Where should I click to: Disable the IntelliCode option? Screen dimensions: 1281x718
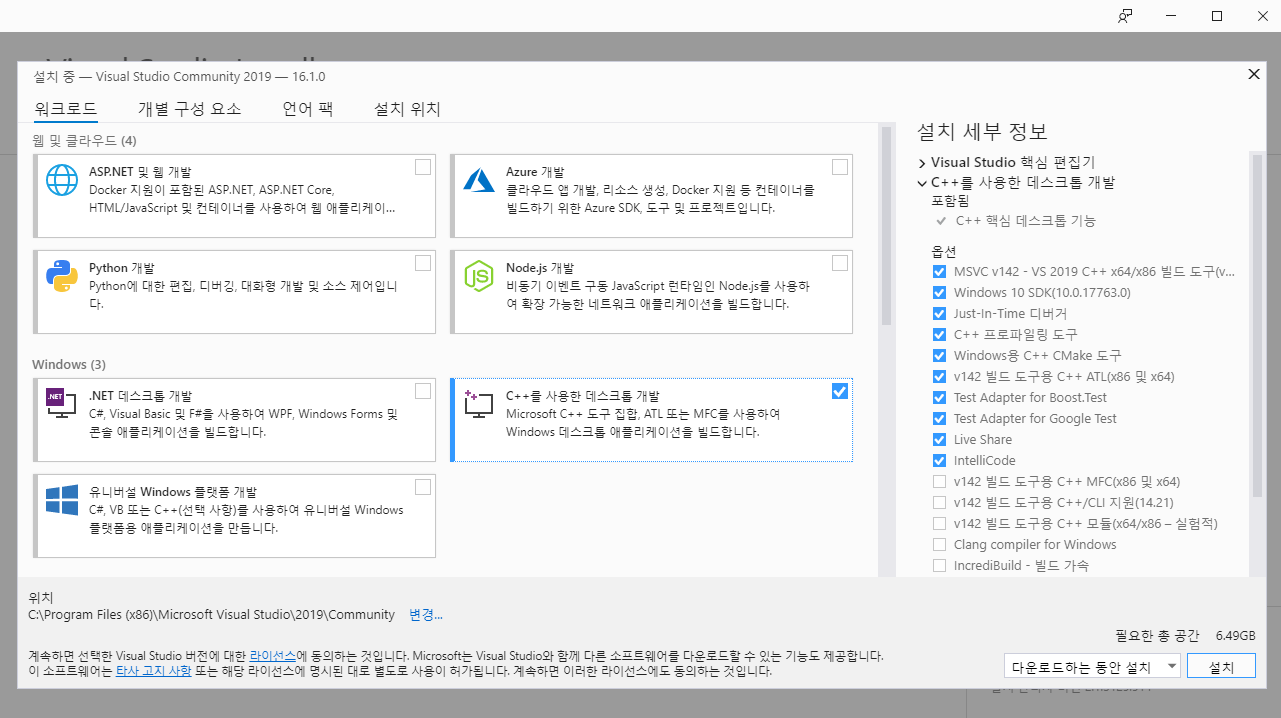pos(939,461)
